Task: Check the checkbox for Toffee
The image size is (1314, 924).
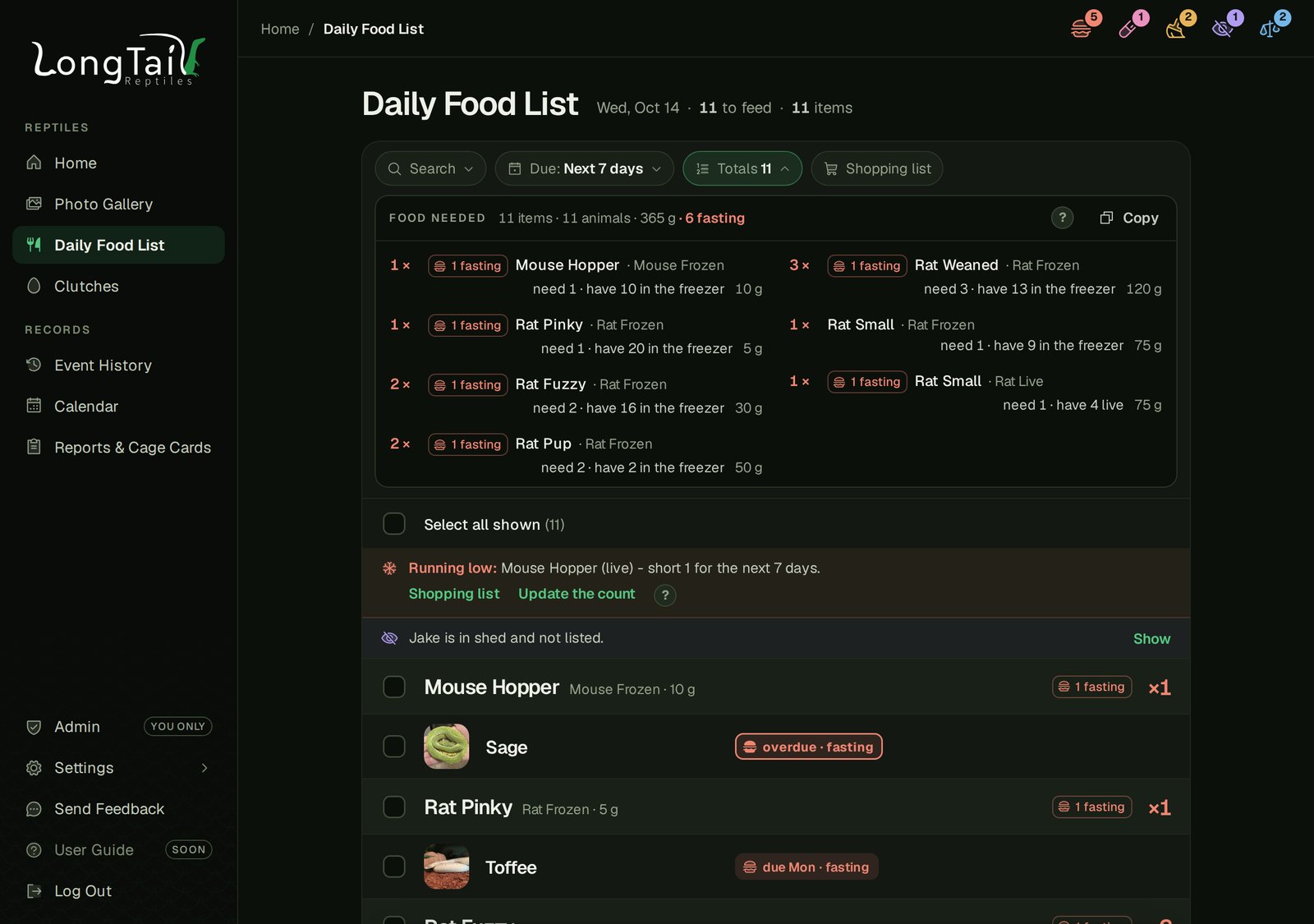Action: tap(394, 867)
